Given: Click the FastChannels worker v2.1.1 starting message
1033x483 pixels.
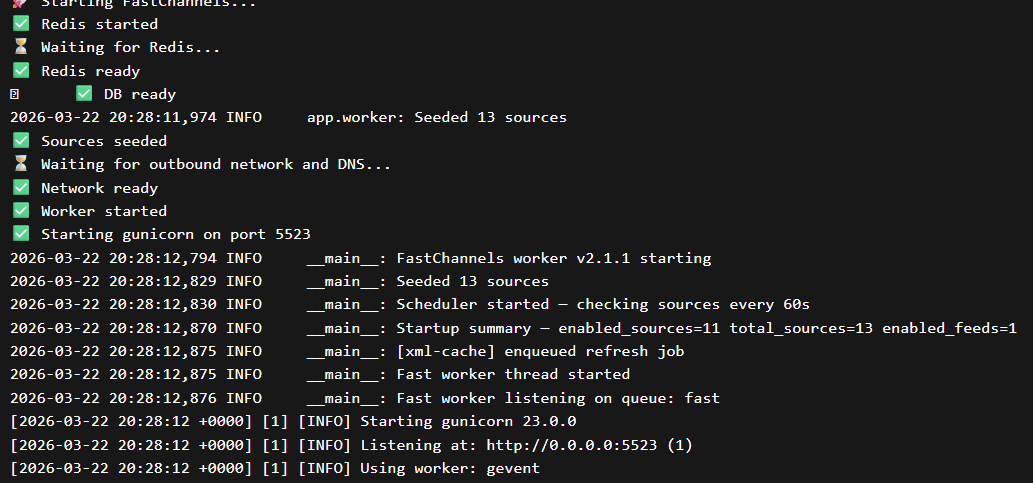Looking at the screenshot, I should [x=553, y=258].
